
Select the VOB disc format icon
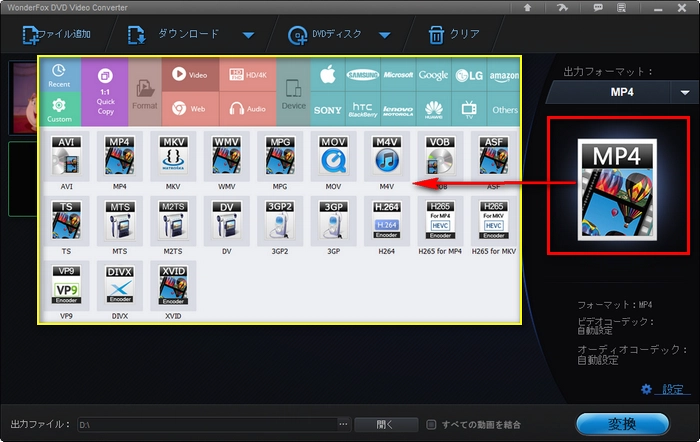(440, 156)
